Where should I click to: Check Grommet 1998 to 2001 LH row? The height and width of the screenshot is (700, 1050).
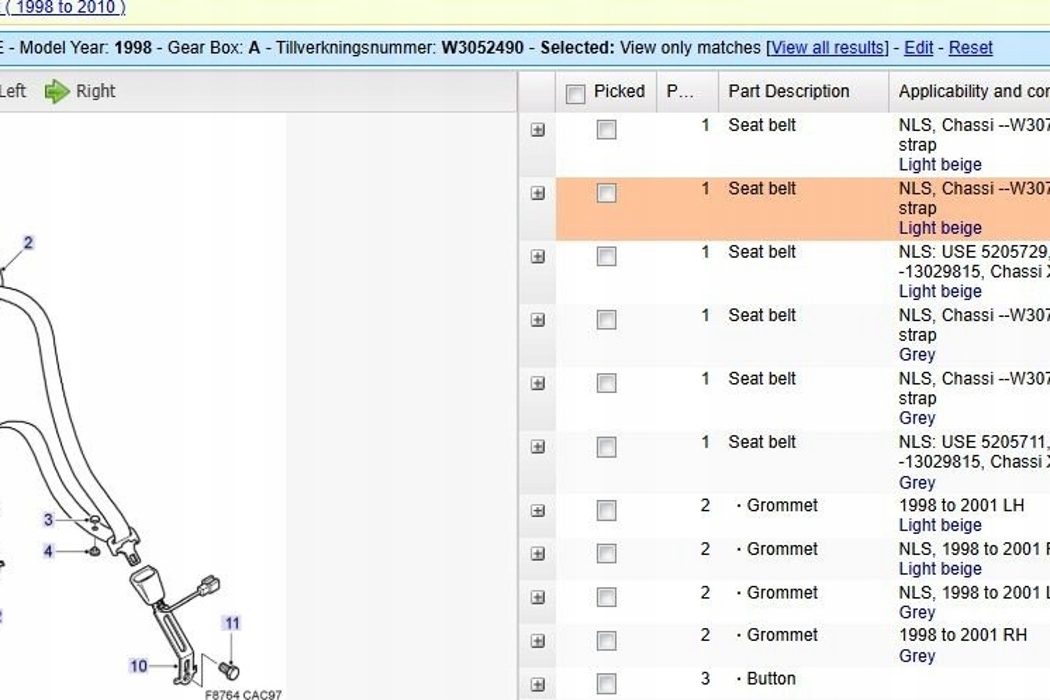pos(607,511)
